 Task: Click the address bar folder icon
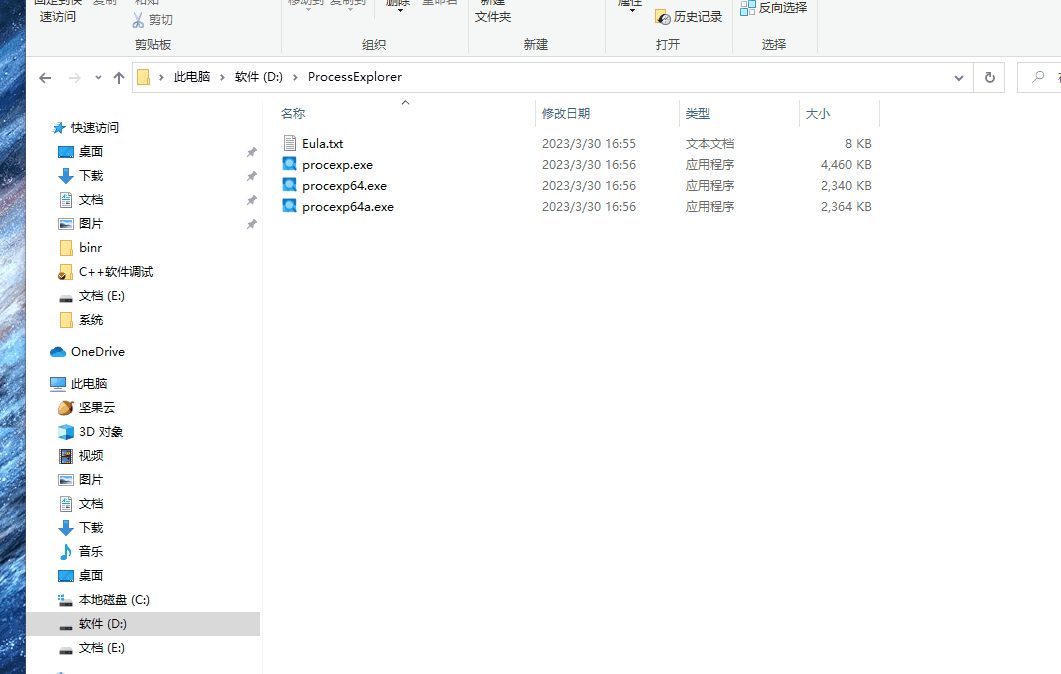(x=143, y=77)
